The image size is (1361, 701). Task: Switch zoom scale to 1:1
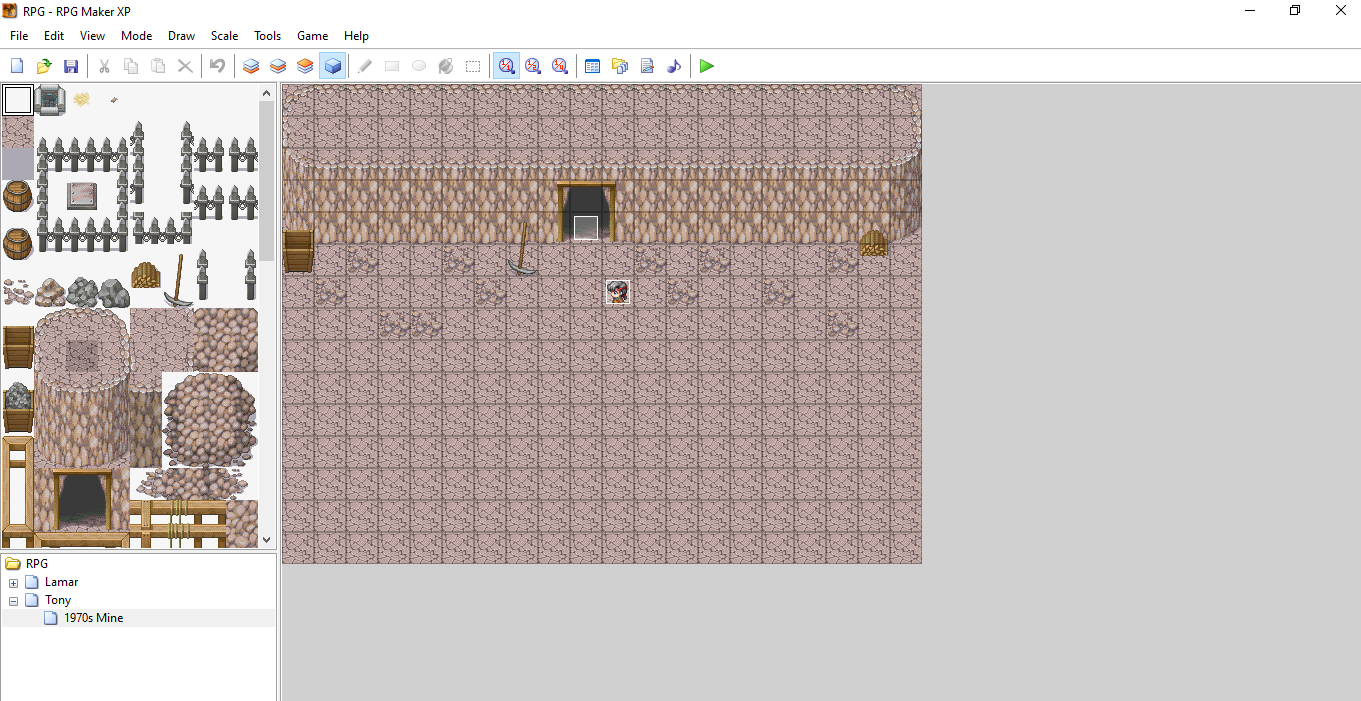coord(506,66)
